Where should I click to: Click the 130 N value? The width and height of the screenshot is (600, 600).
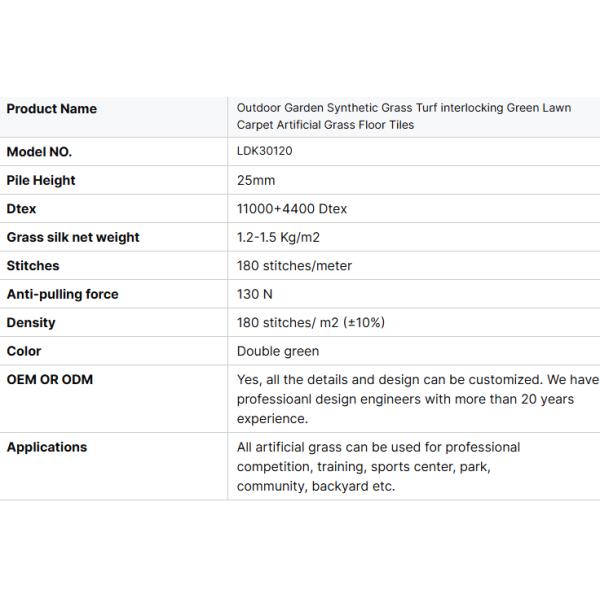click(254, 295)
